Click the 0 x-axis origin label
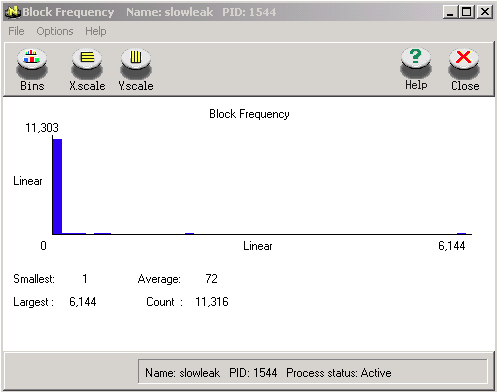The width and height of the screenshot is (497, 392). point(43,246)
